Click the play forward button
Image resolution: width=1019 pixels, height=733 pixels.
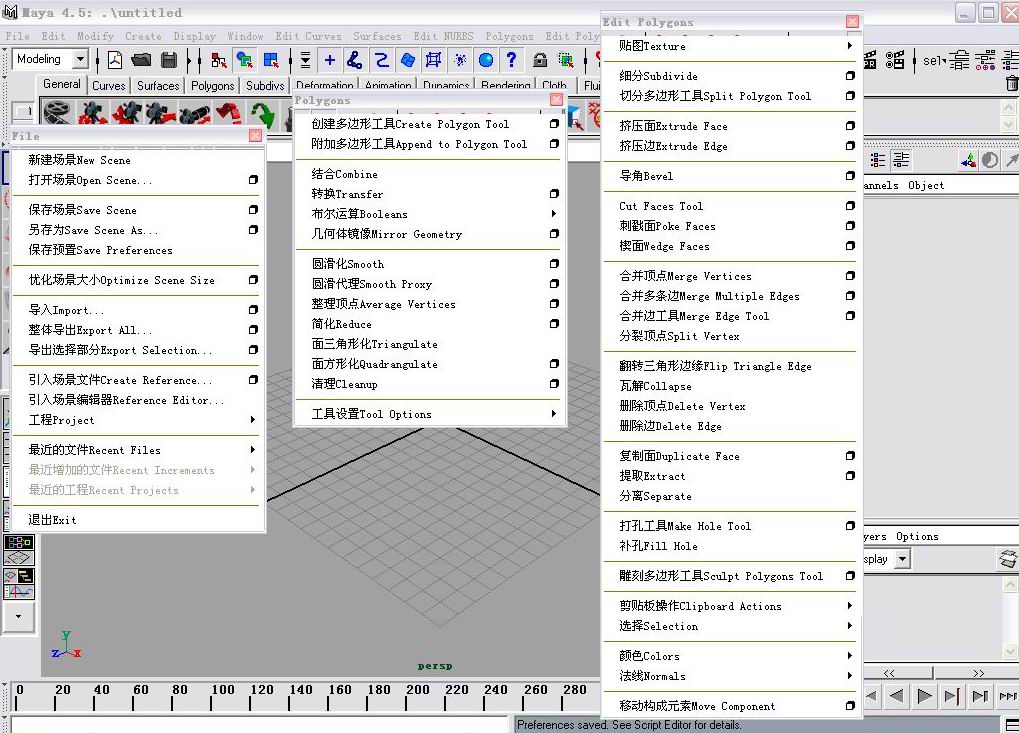click(923, 697)
